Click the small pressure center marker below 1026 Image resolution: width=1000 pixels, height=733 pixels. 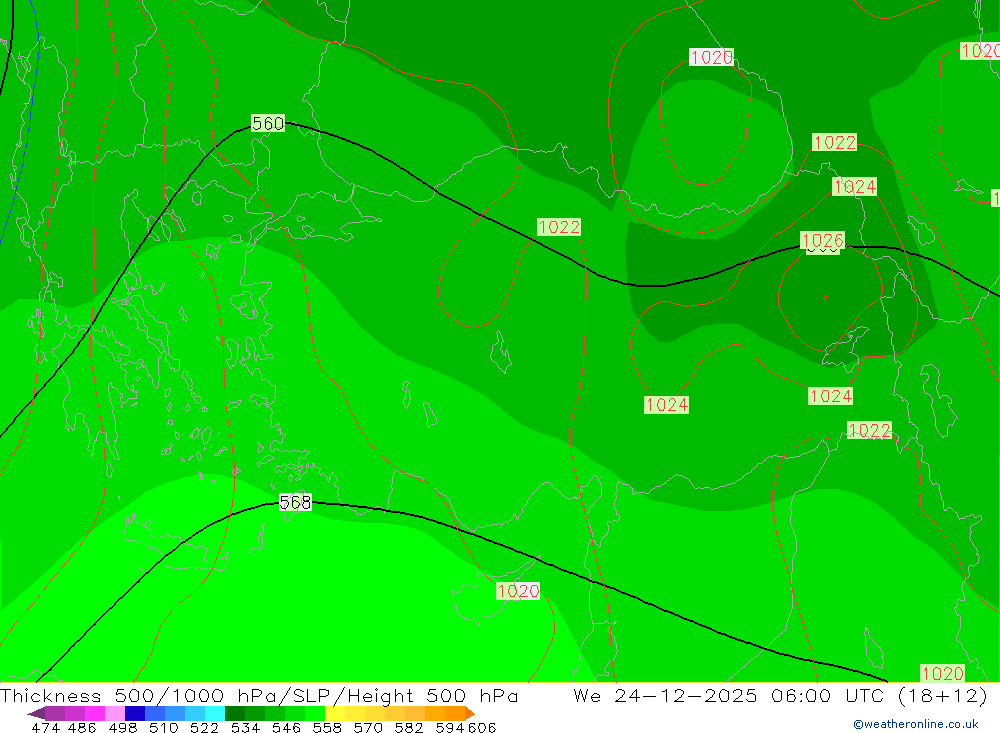click(825, 297)
